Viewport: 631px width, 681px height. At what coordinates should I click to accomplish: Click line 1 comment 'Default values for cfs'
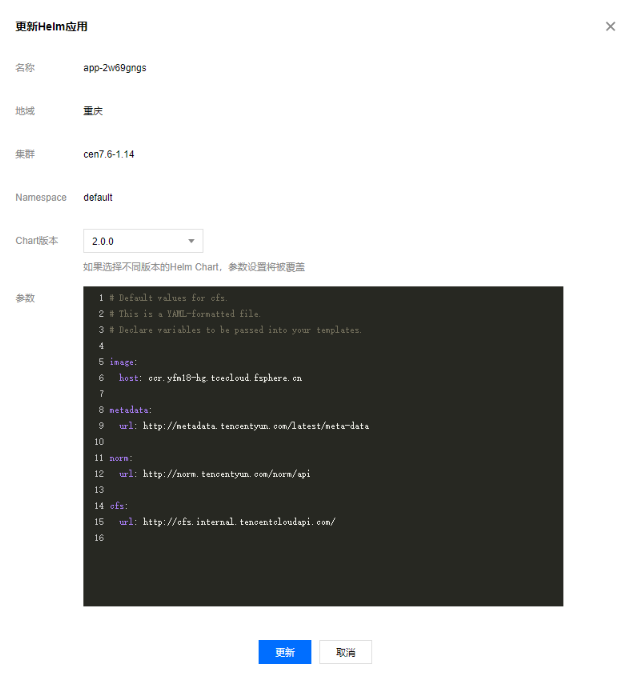168,298
